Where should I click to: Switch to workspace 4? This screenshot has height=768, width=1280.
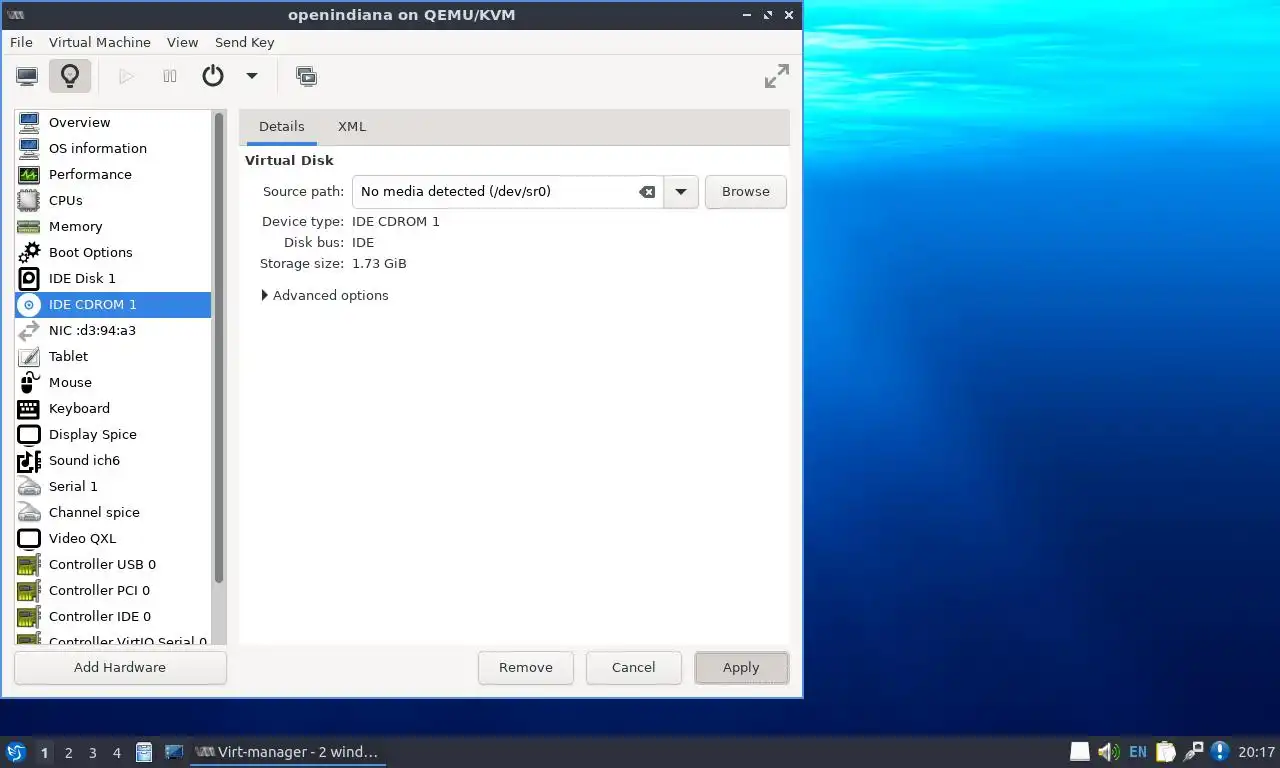117,753
